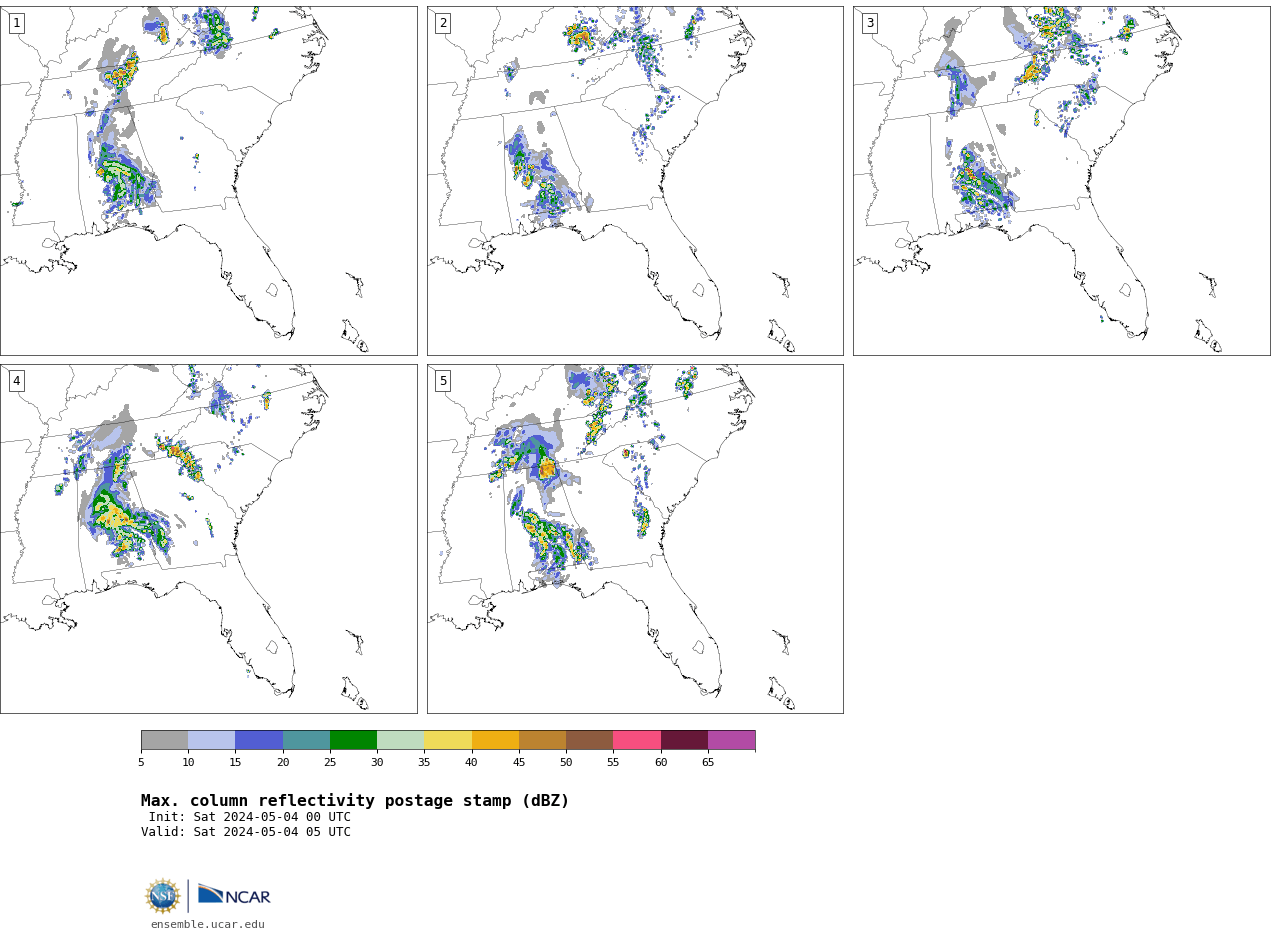The width and height of the screenshot is (1280, 936).
Task: Open ensemble member 3 map panel
Action: pos(1061,180)
